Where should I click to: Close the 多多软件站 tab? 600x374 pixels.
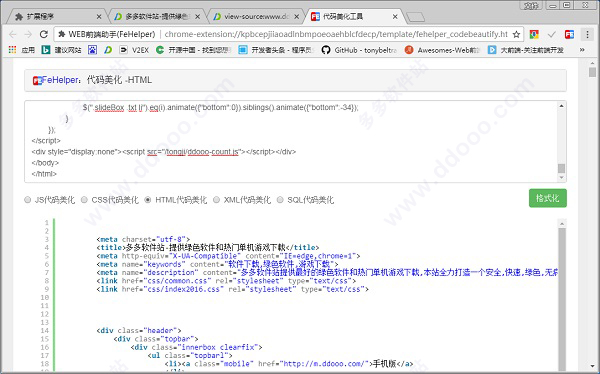[197, 17]
